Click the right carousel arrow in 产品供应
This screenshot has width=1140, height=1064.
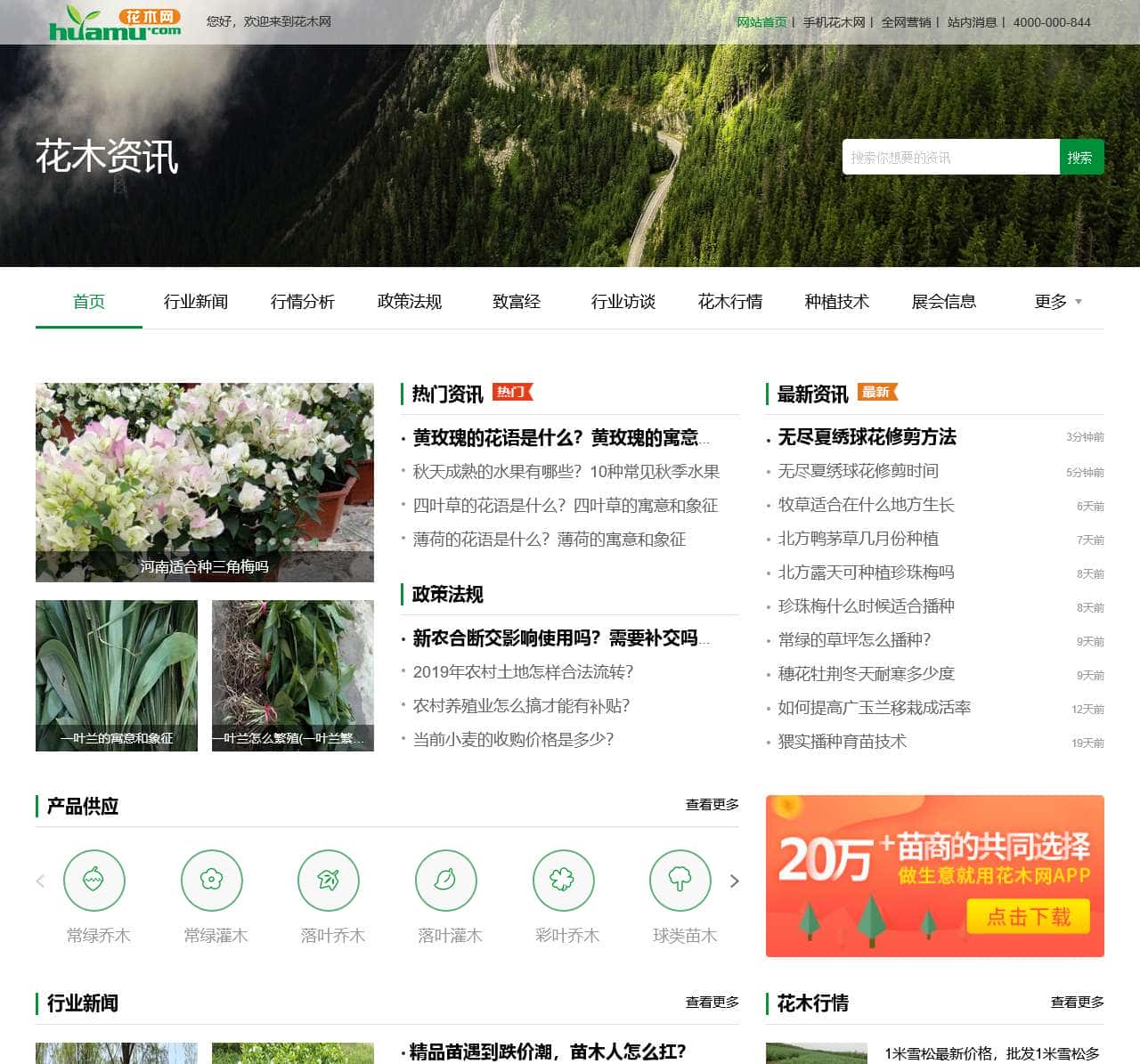[735, 881]
